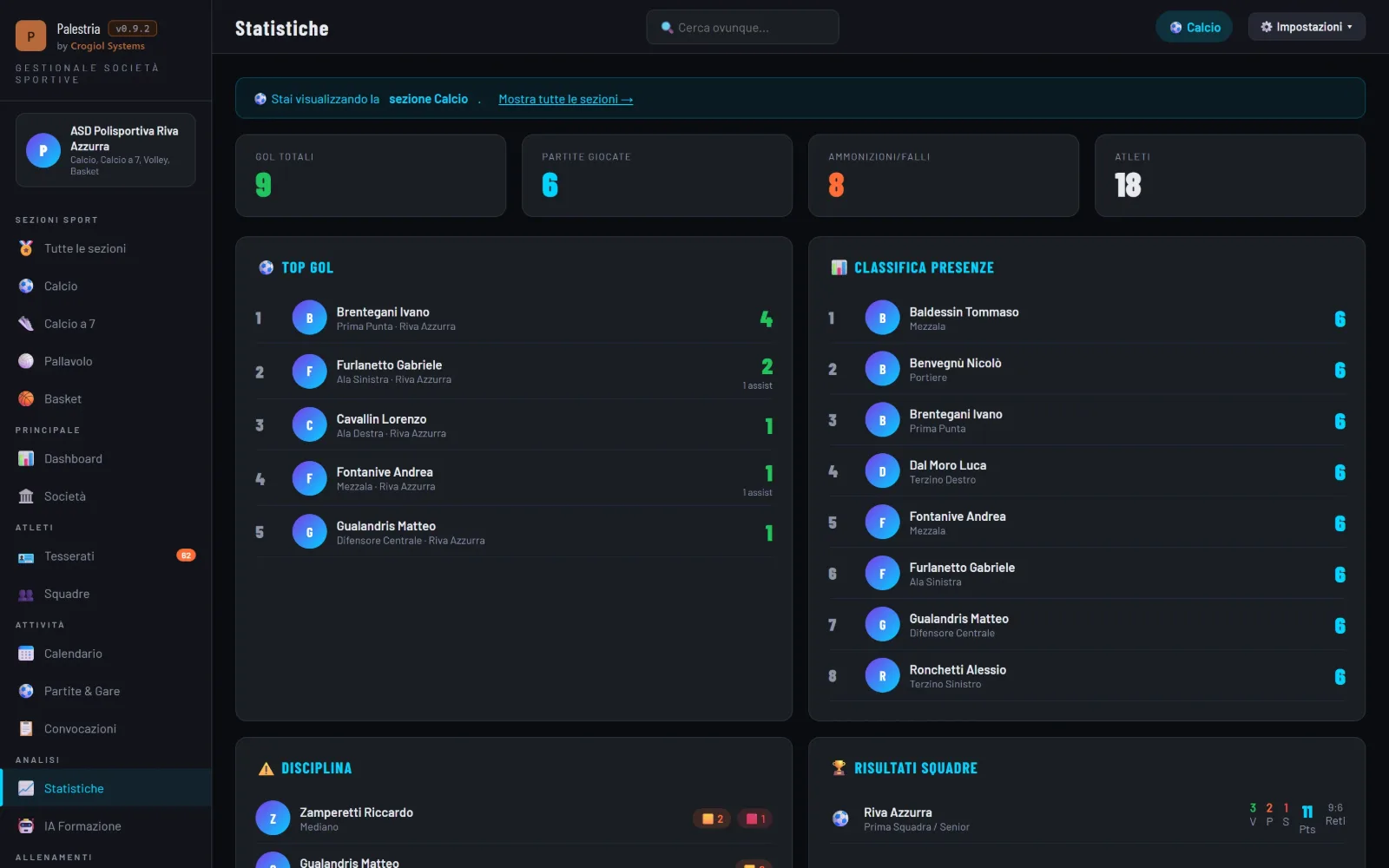1389x868 pixels.
Task: Open Calcio a 7 shoe icon
Action: (26, 324)
